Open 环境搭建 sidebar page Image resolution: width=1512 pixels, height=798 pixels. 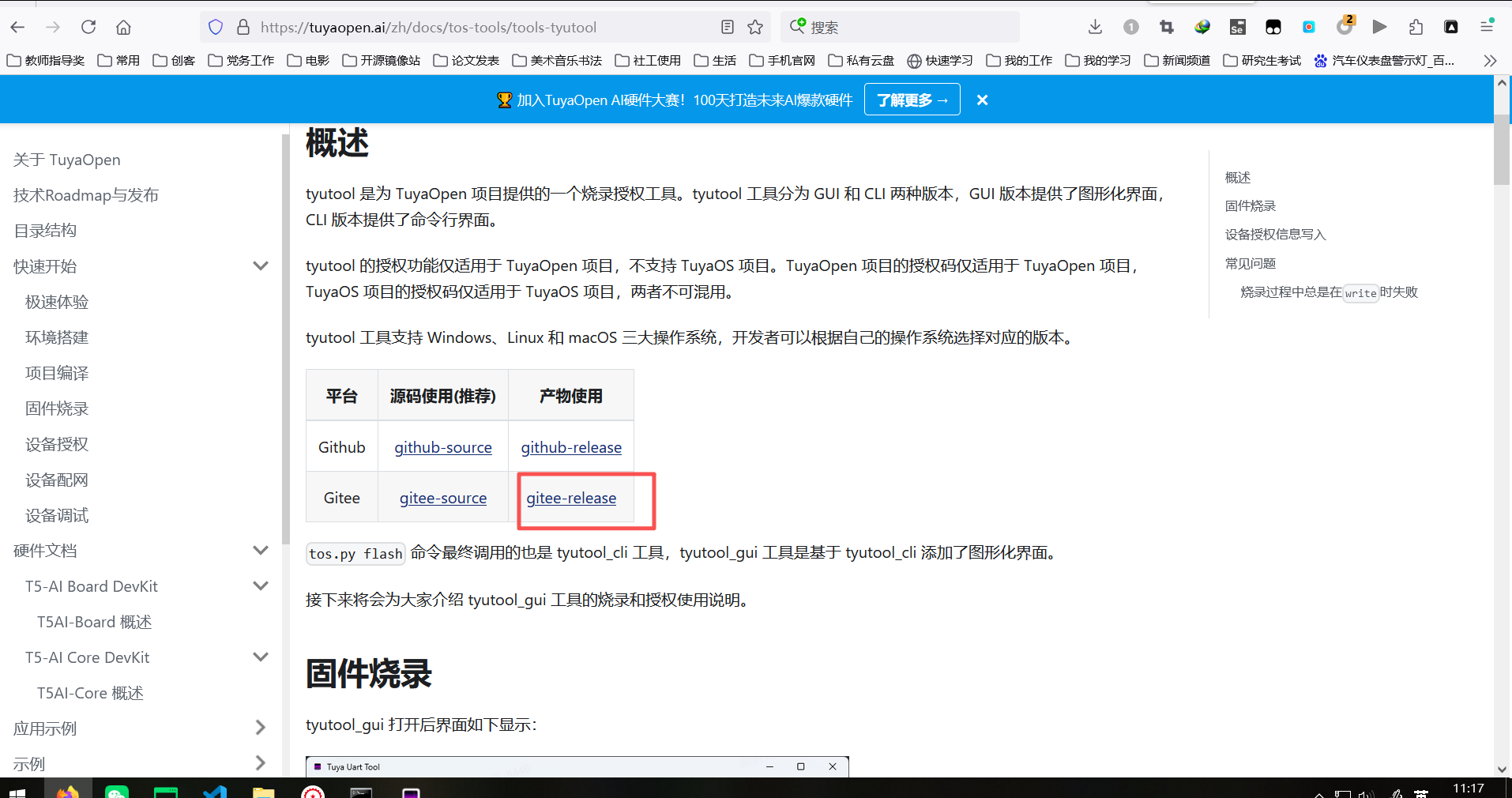(57, 337)
